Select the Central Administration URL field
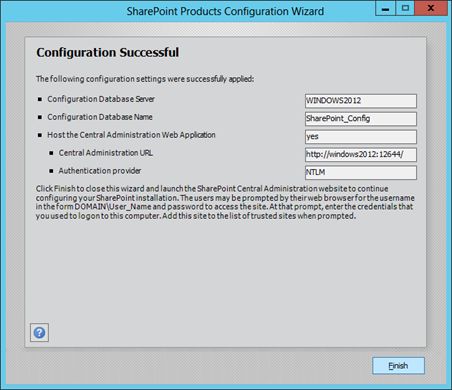 click(361, 155)
